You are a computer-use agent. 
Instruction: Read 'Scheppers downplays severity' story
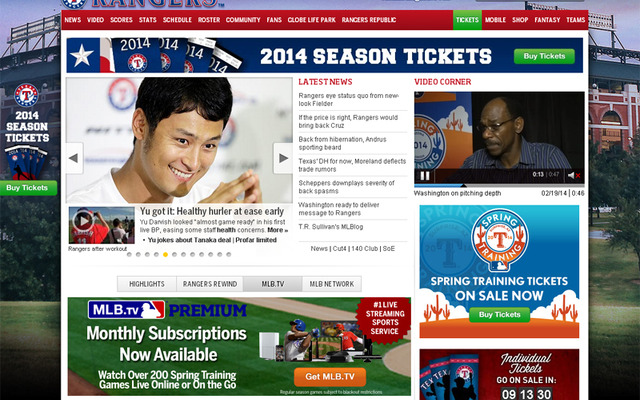(347, 187)
